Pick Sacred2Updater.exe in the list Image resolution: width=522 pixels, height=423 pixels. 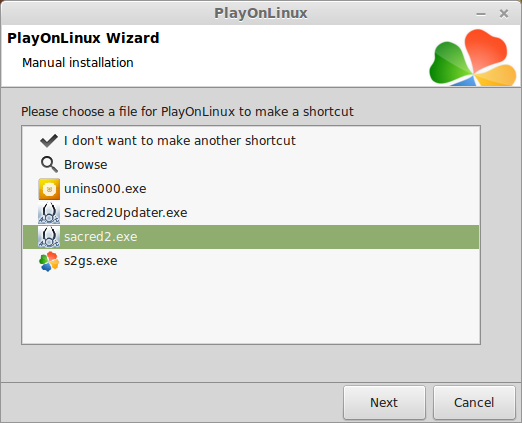point(251,213)
